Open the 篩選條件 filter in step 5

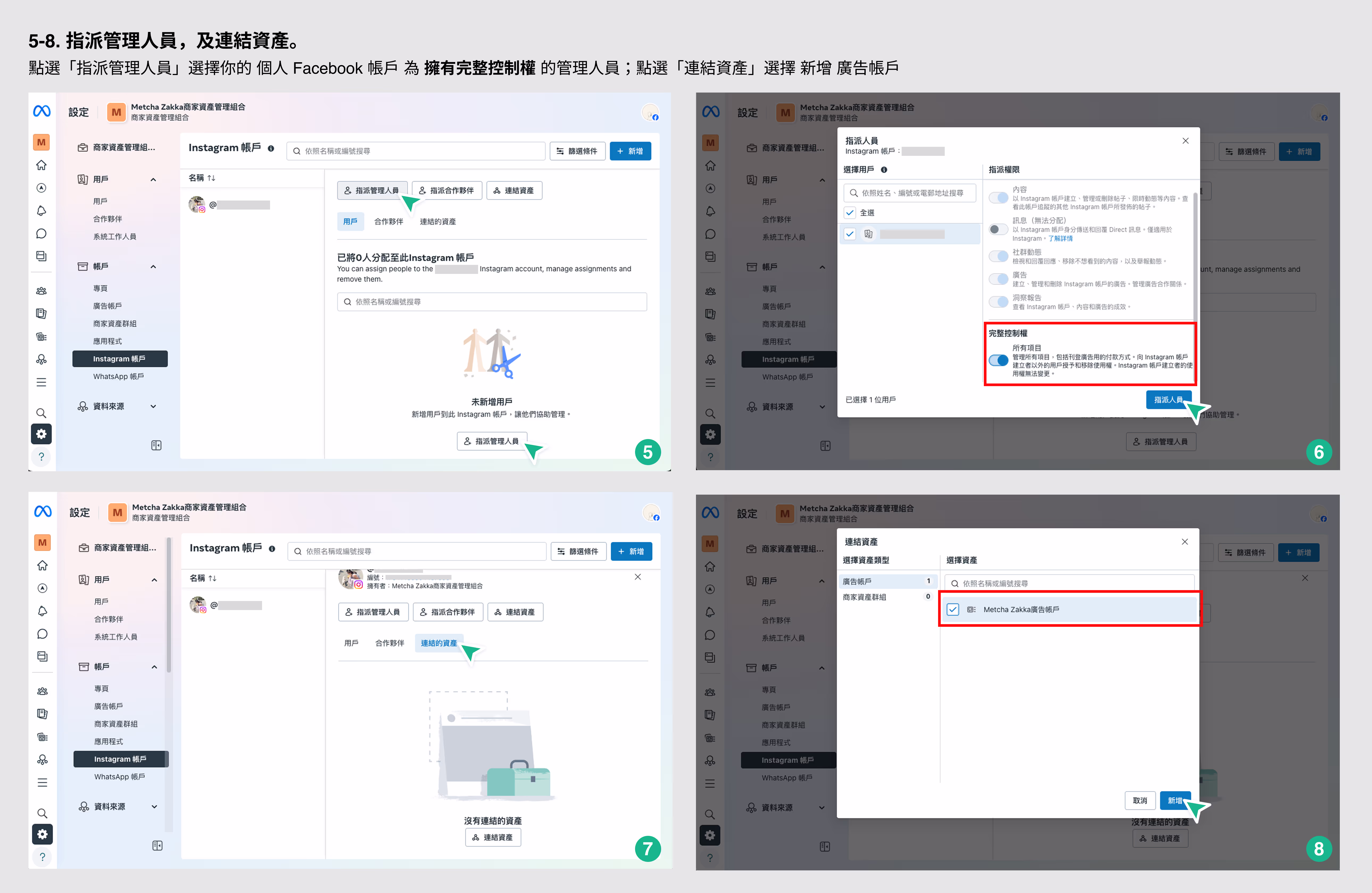[x=577, y=151]
